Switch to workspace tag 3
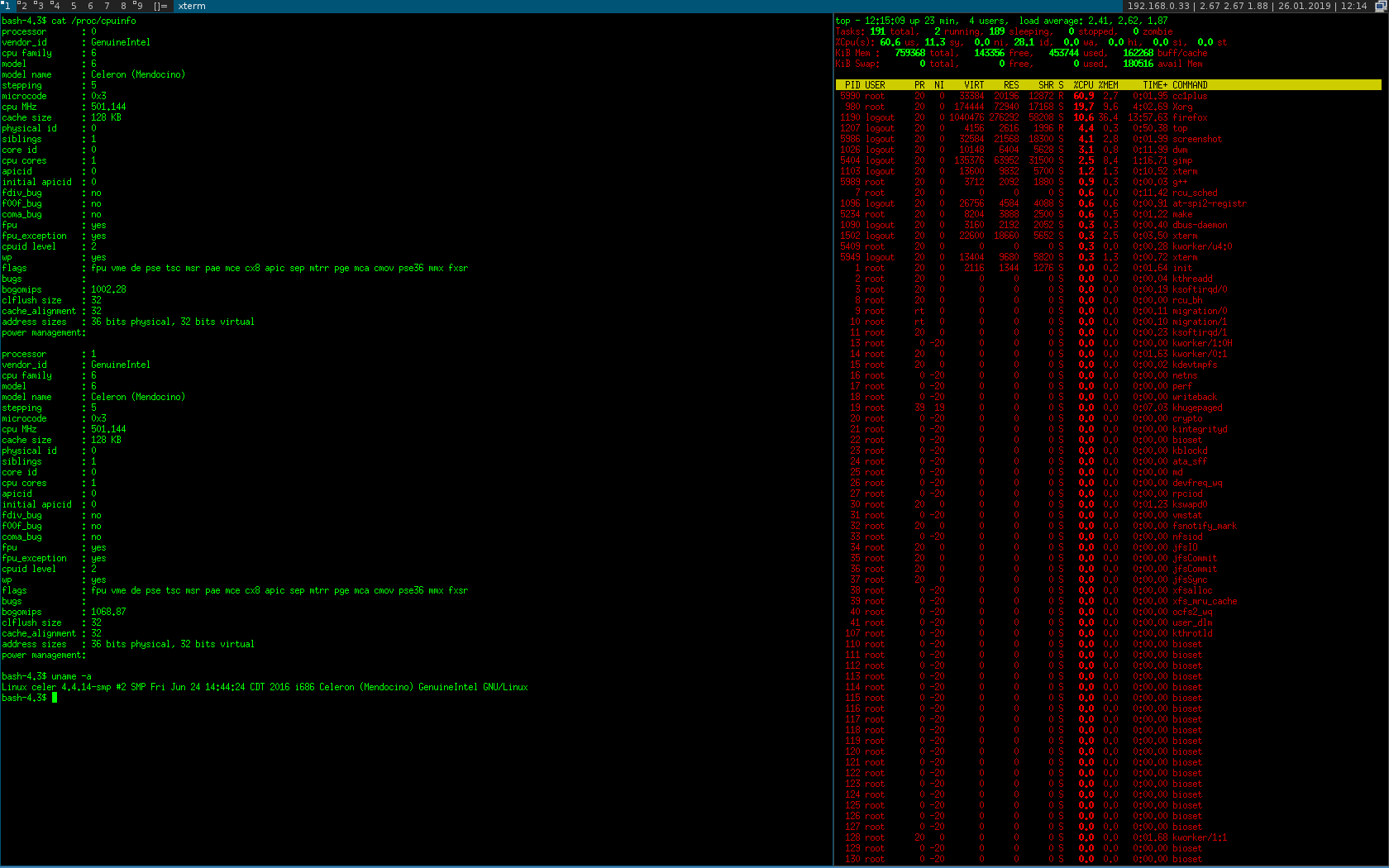Image resolution: width=1389 pixels, height=868 pixels. pos(39,6)
